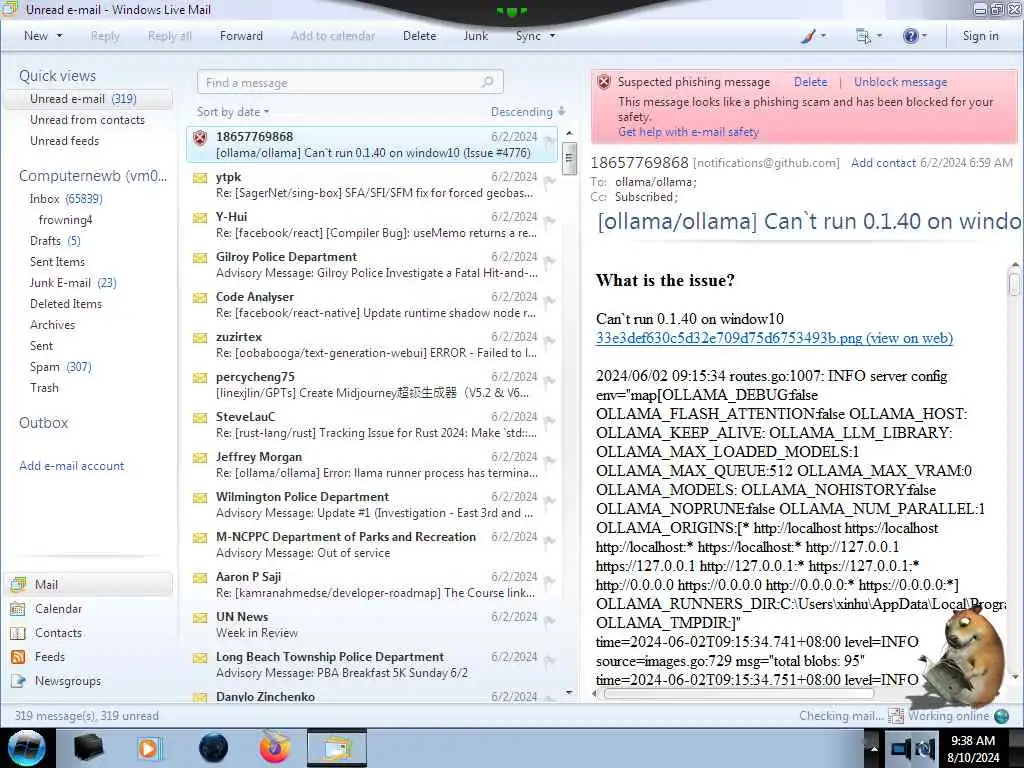This screenshot has height=768, width=1024.
Task: Click the phishing shield icon in warning banner
Action: point(604,82)
